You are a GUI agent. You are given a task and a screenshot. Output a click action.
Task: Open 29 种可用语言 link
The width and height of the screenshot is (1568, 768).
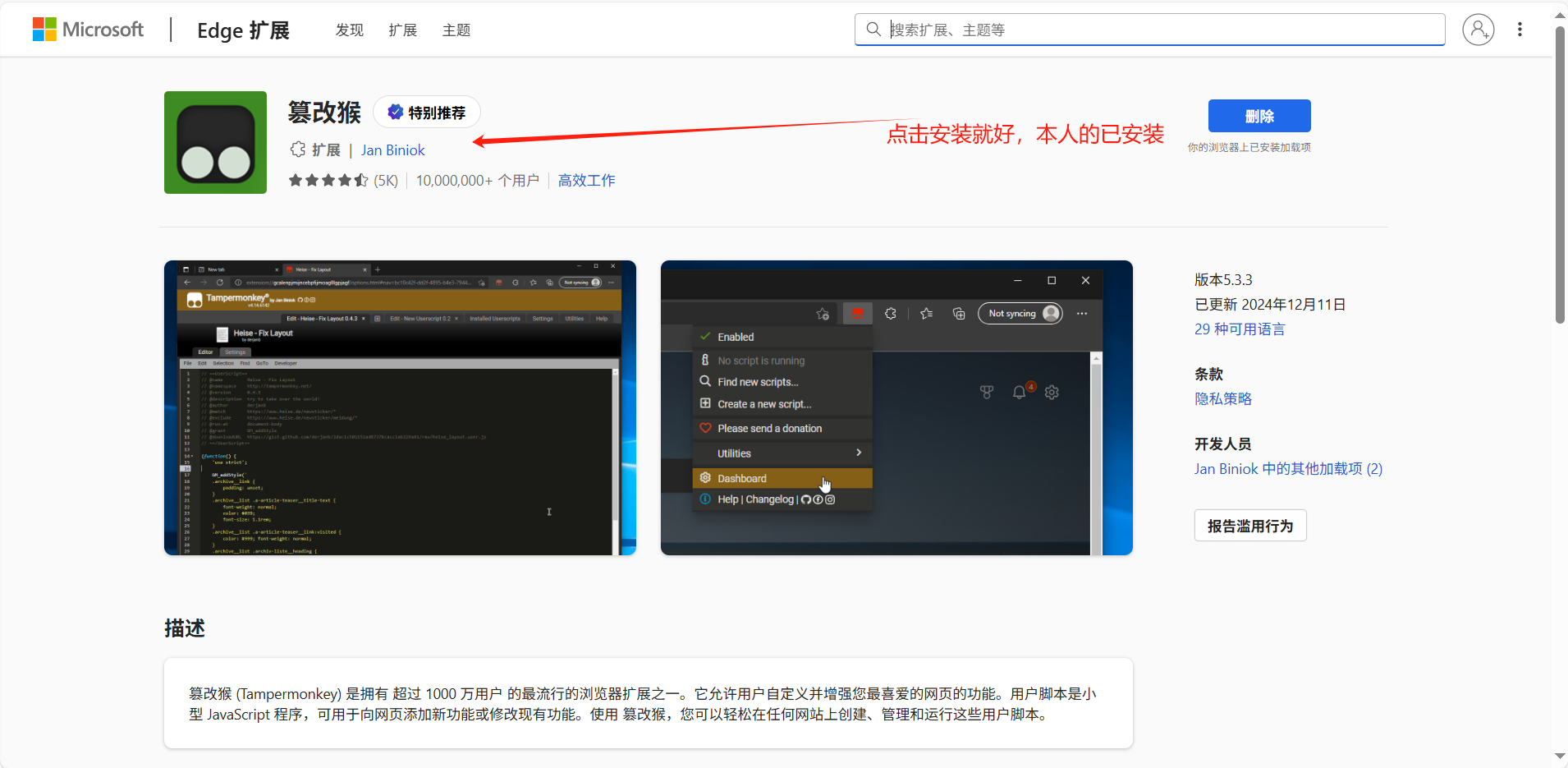coord(1240,329)
